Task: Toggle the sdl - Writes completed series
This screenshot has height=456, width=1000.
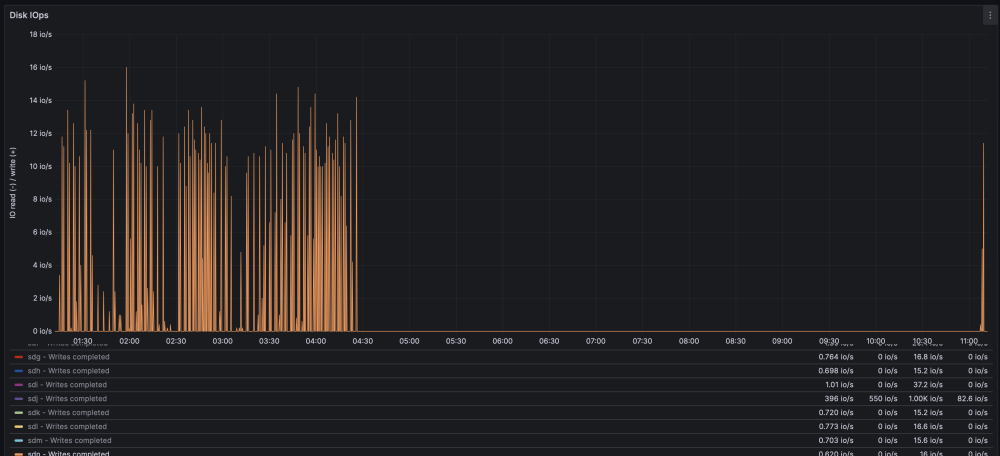Action: (67, 427)
